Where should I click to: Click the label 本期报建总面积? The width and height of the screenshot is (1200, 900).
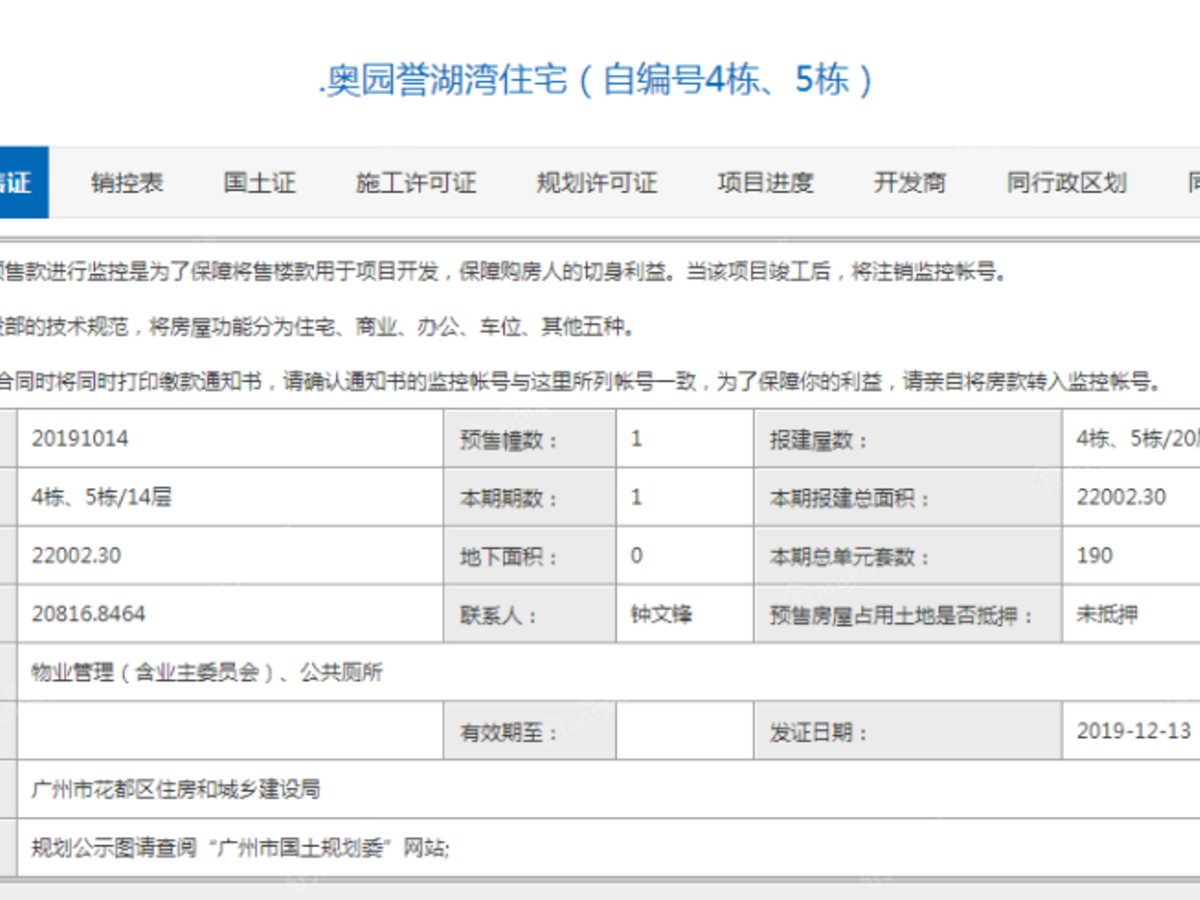pos(850,497)
